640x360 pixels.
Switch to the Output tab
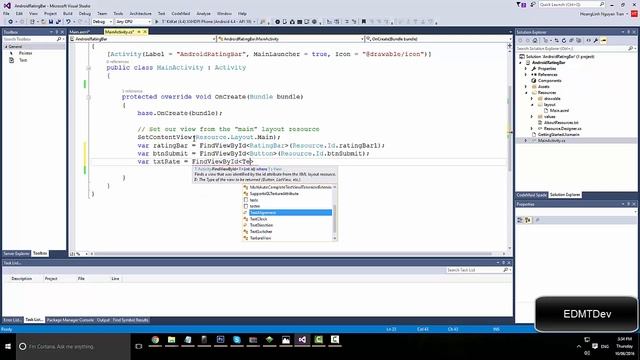point(103,320)
